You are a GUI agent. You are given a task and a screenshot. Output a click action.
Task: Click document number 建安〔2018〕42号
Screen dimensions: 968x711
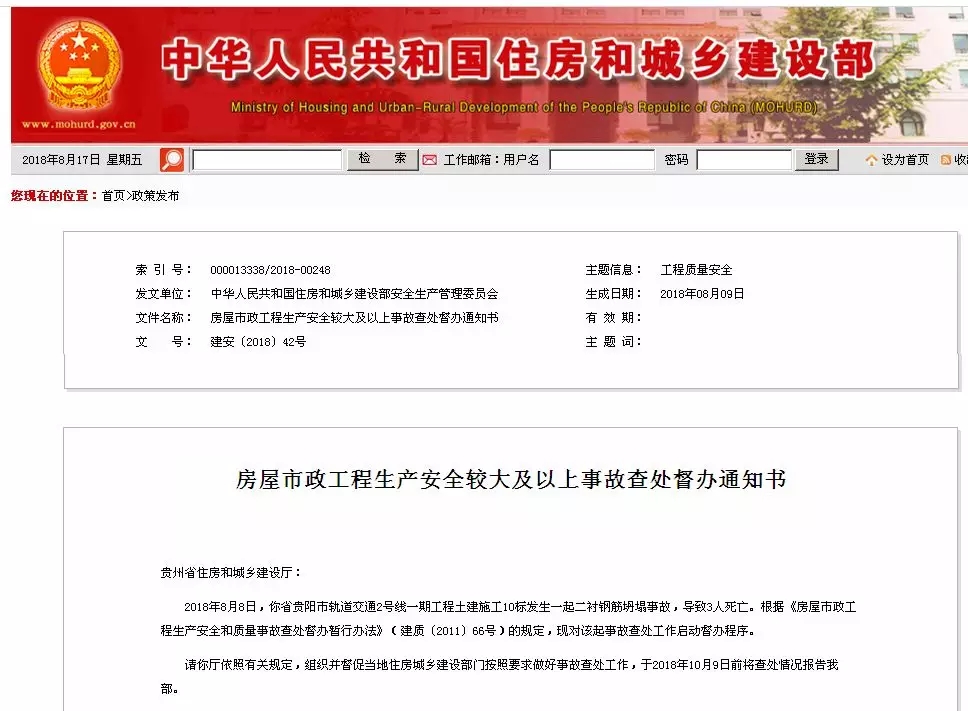tap(258, 342)
